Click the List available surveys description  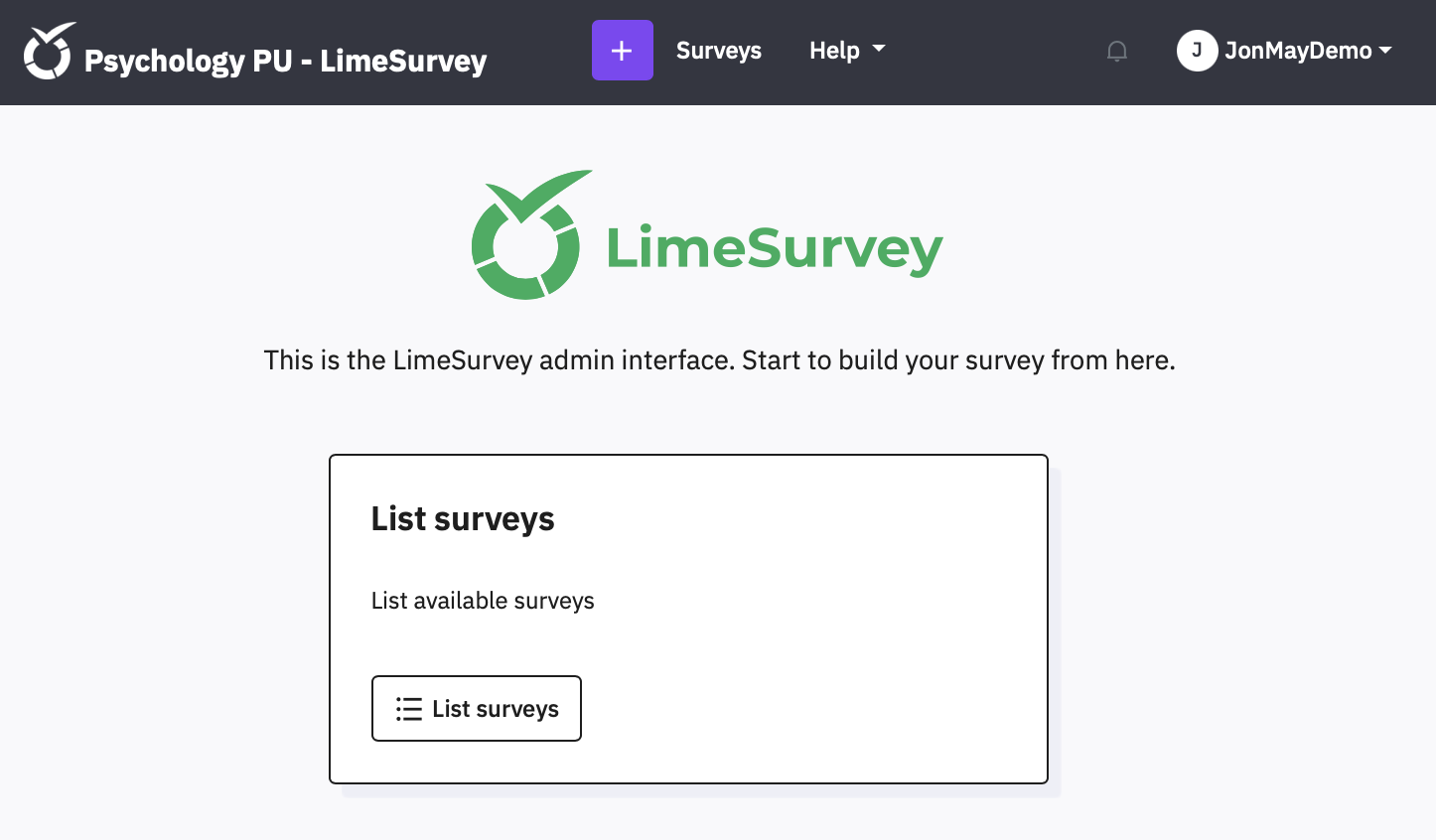pyautogui.click(x=483, y=601)
